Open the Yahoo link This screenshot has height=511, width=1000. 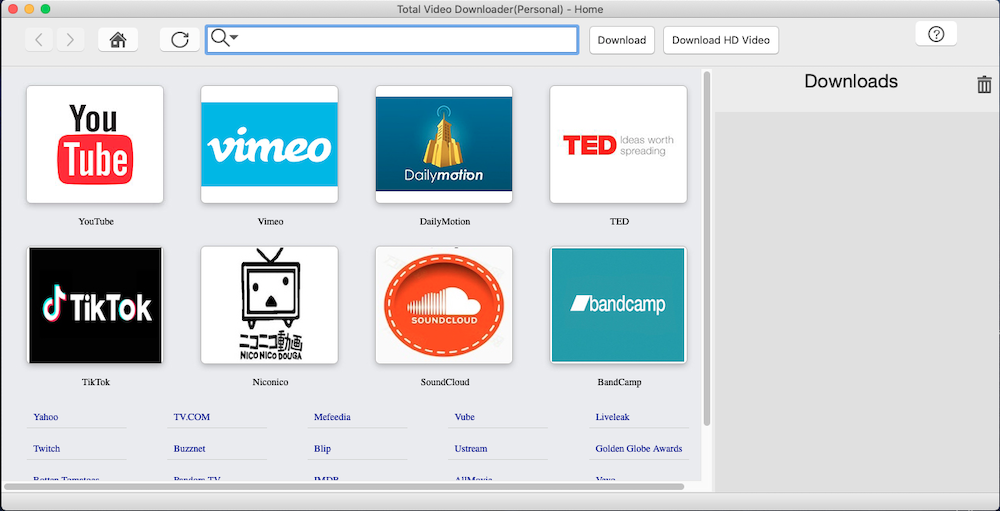pyautogui.click(x=46, y=417)
